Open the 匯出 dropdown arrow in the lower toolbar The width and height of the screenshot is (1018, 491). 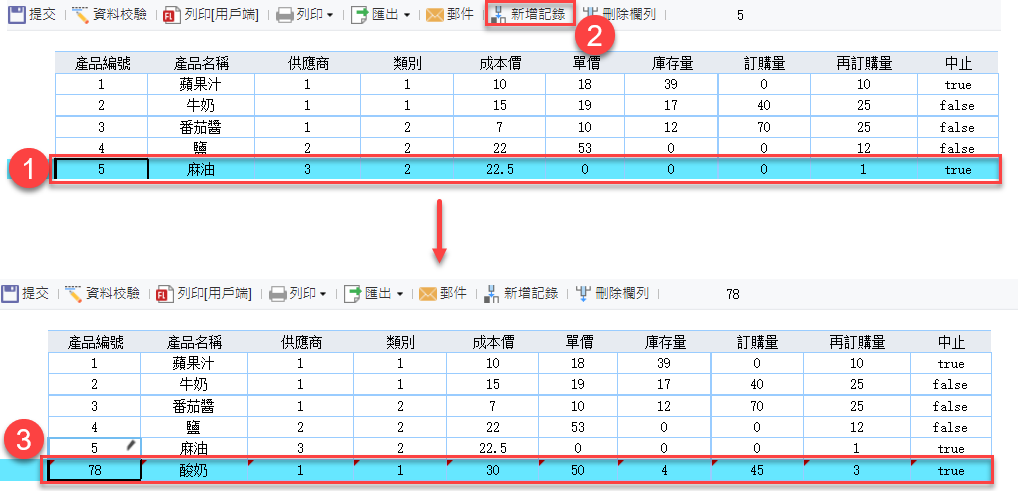[400, 295]
